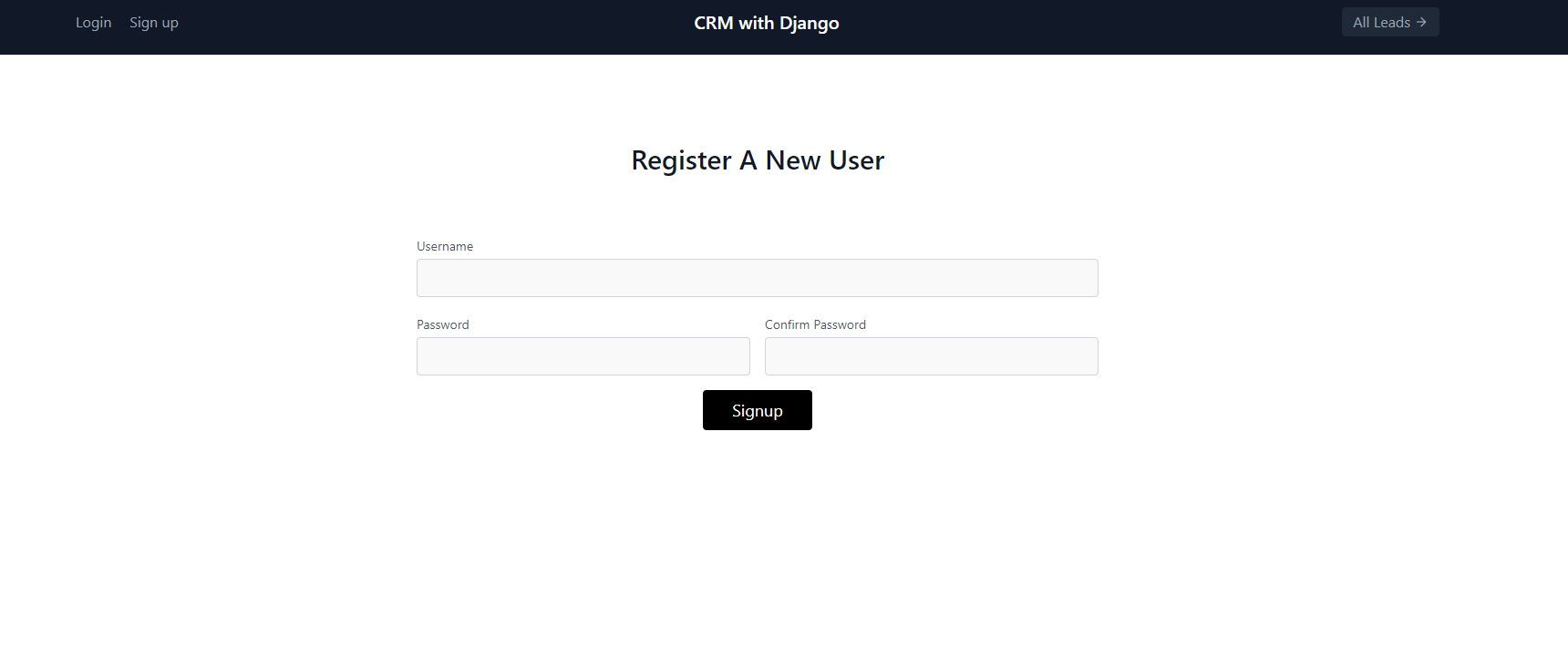Select the Login navigation item
1568x668 pixels.
[93, 22]
